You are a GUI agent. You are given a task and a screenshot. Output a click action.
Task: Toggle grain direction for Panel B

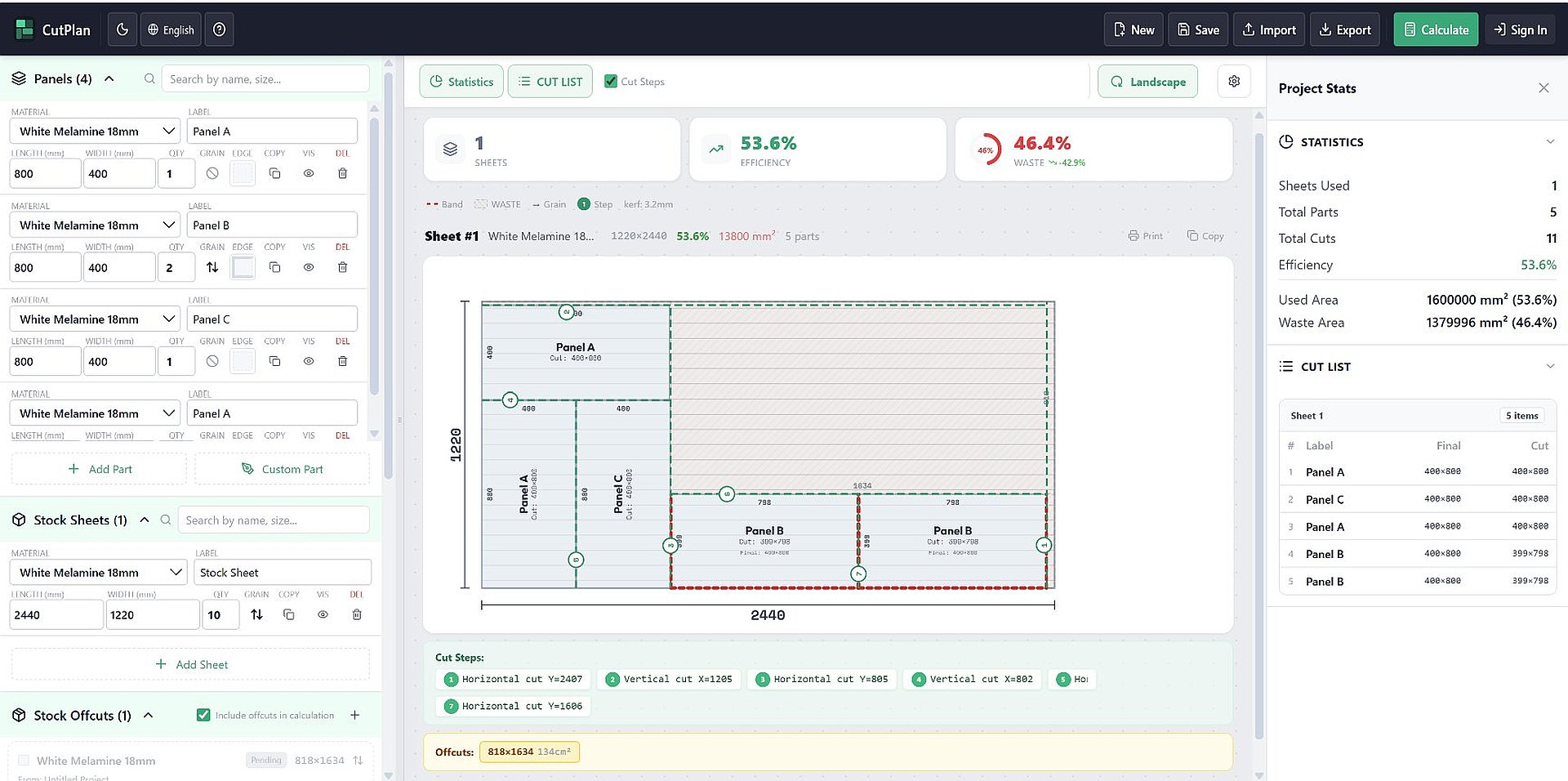click(x=212, y=267)
